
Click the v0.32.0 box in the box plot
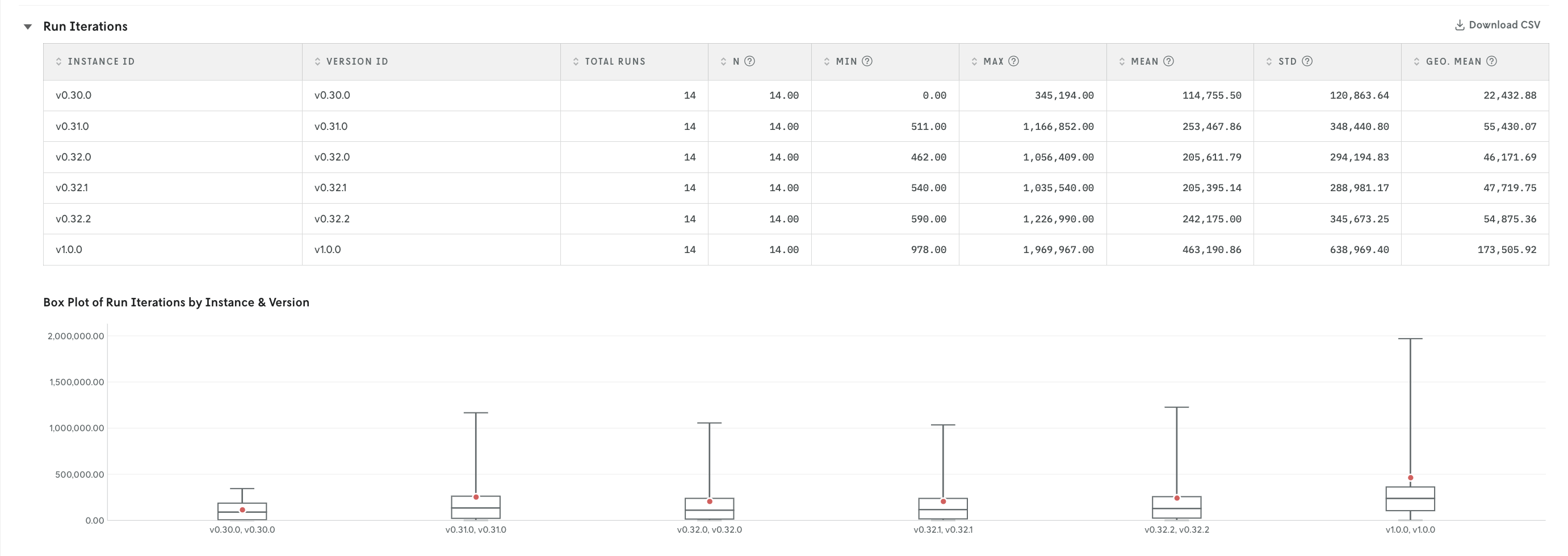coord(709,508)
